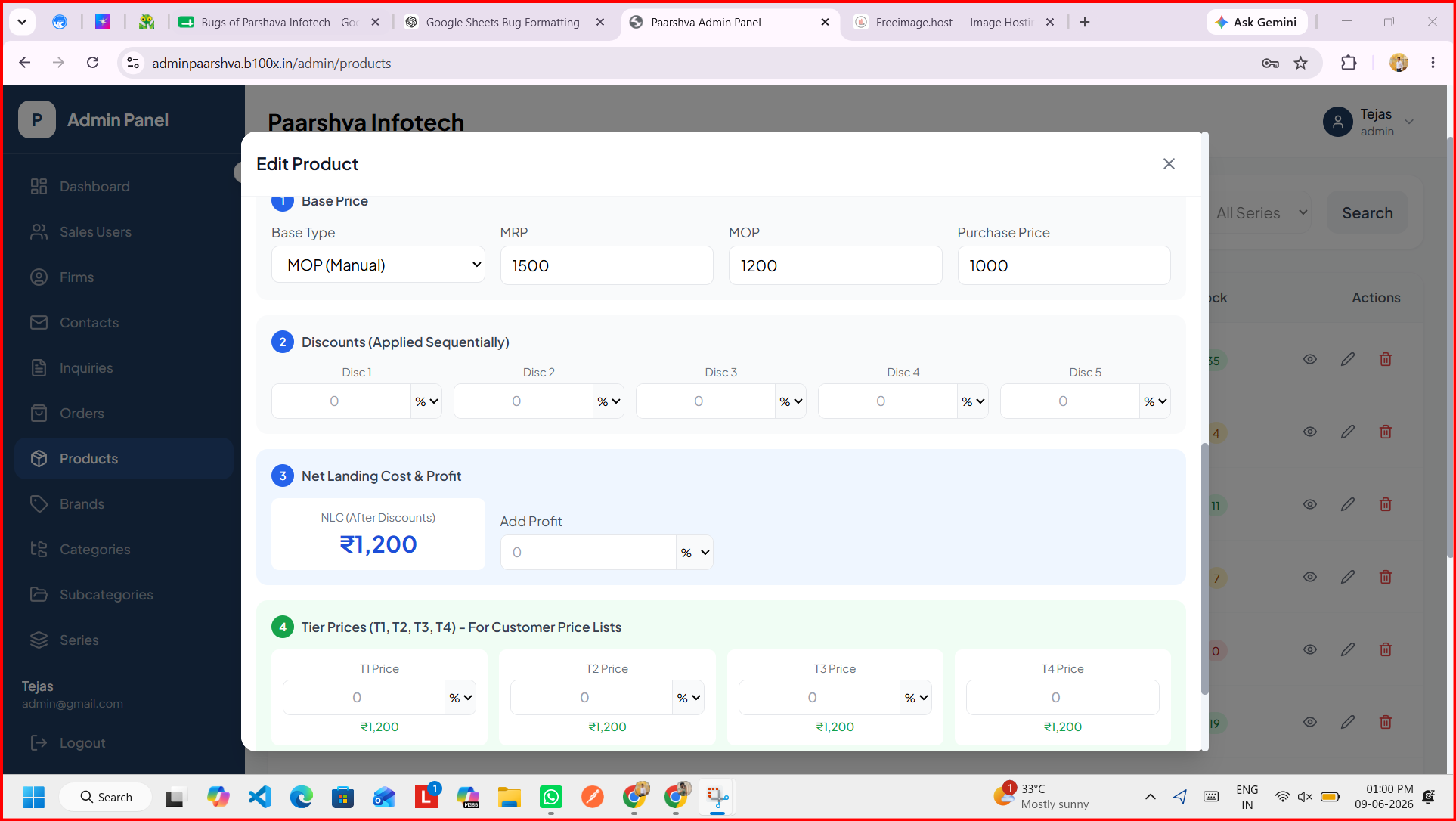Reload the page

tap(92, 63)
